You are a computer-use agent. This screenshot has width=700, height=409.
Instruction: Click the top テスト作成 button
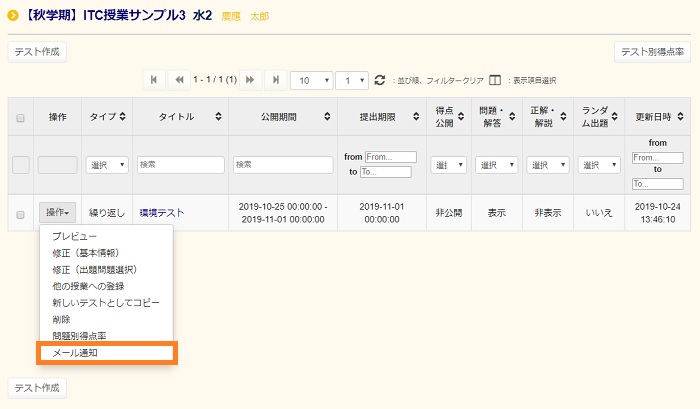(x=37, y=52)
